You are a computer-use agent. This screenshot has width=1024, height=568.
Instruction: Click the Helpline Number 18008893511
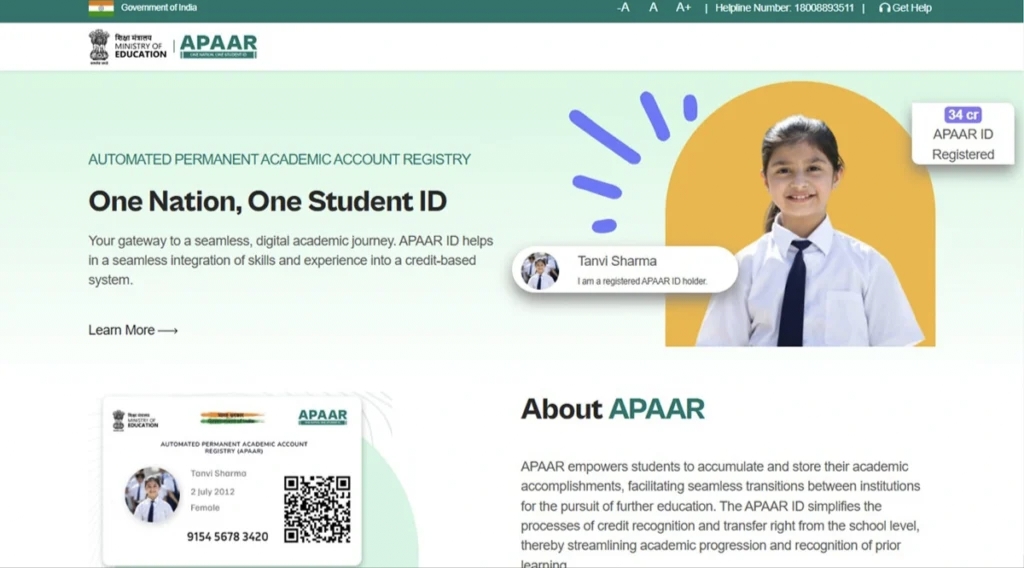(x=784, y=8)
